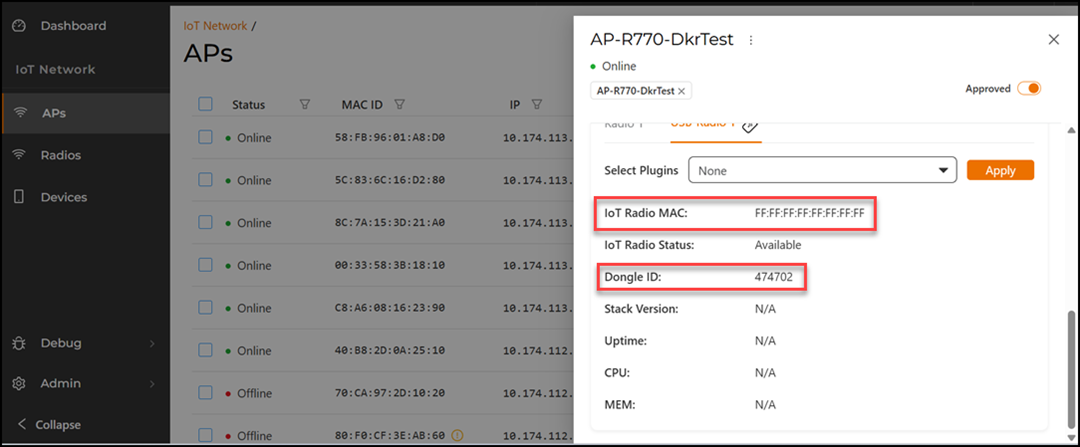1080x447 pixels.
Task: Open Dashboard from the sidebar
Action: tap(73, 25)
